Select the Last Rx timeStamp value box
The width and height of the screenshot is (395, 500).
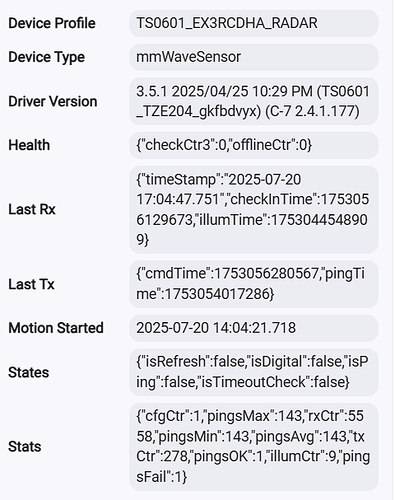254,209
